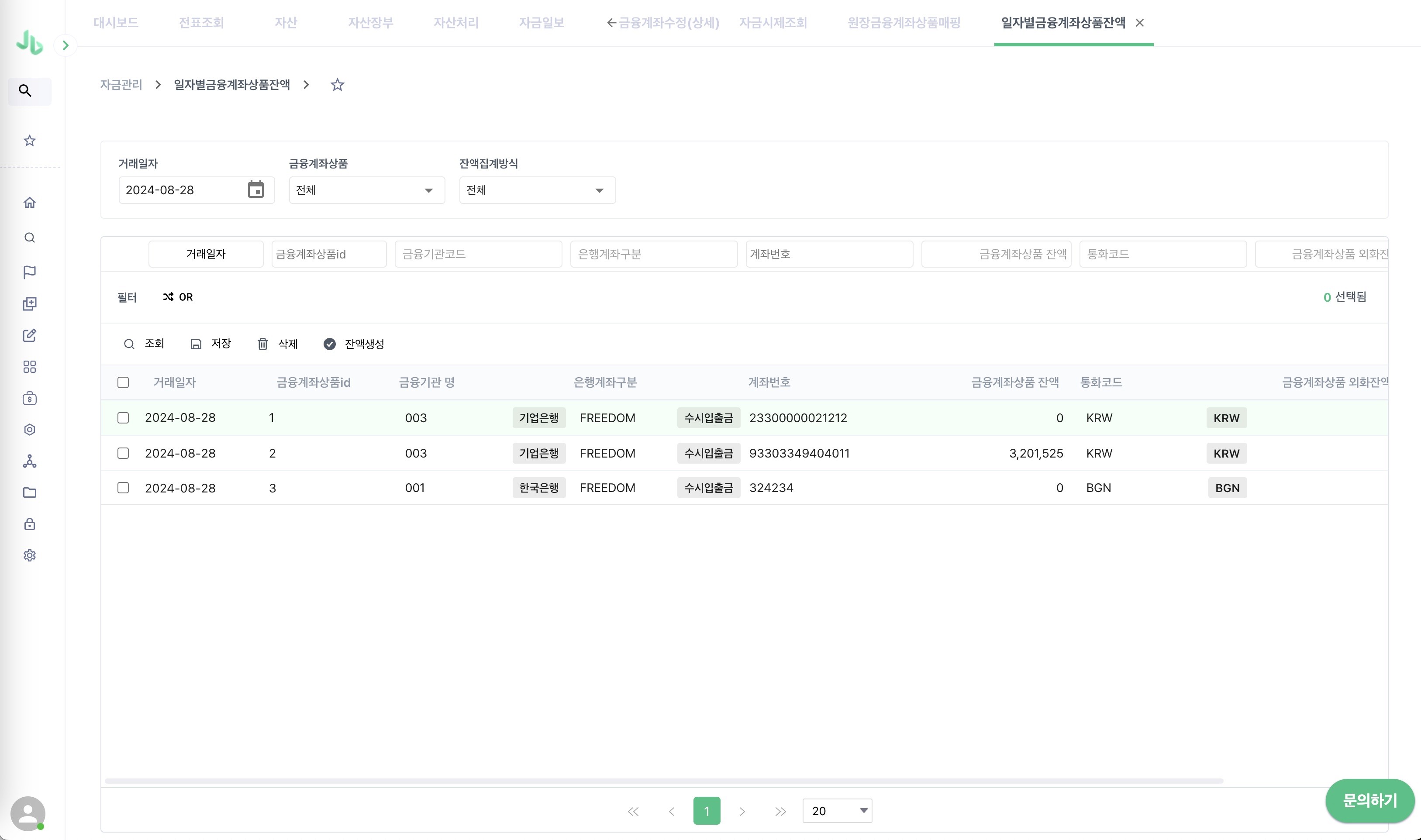Click the 계좌번호 filter input field
1421x840 pixels.
pyautogui.click(x=829, y=254)
